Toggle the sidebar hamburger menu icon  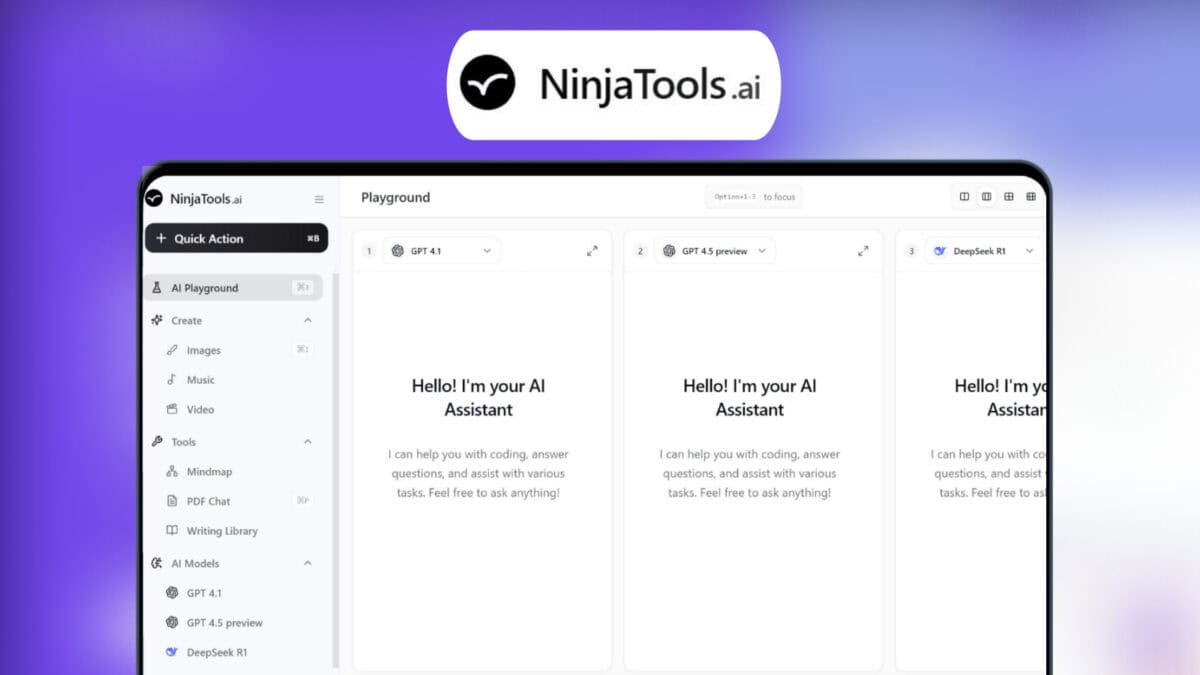pos(319,199)
